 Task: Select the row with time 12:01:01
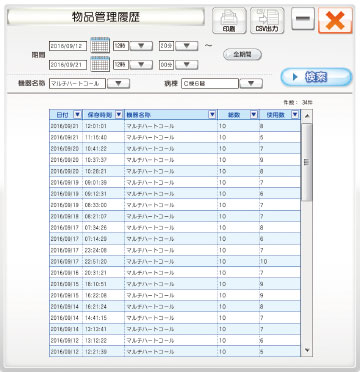(175, 126)
